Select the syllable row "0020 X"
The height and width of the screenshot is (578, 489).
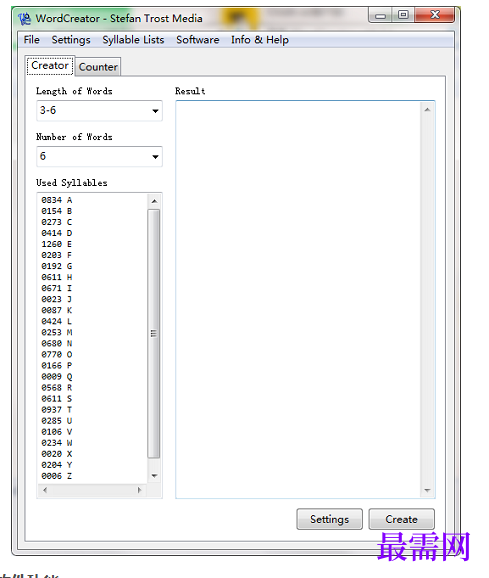click(x=57, y=454)
